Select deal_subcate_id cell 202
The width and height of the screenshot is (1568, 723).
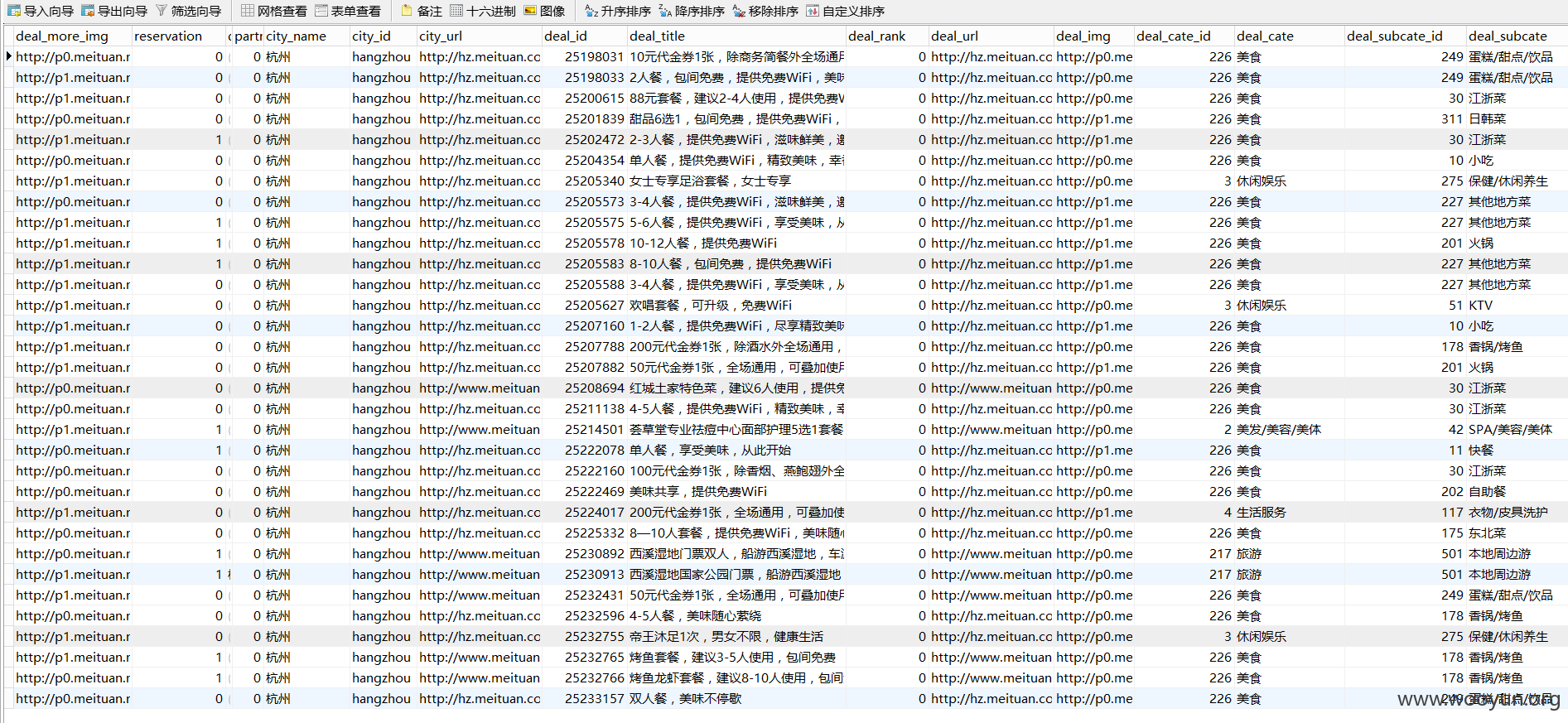pos(1405,491)
